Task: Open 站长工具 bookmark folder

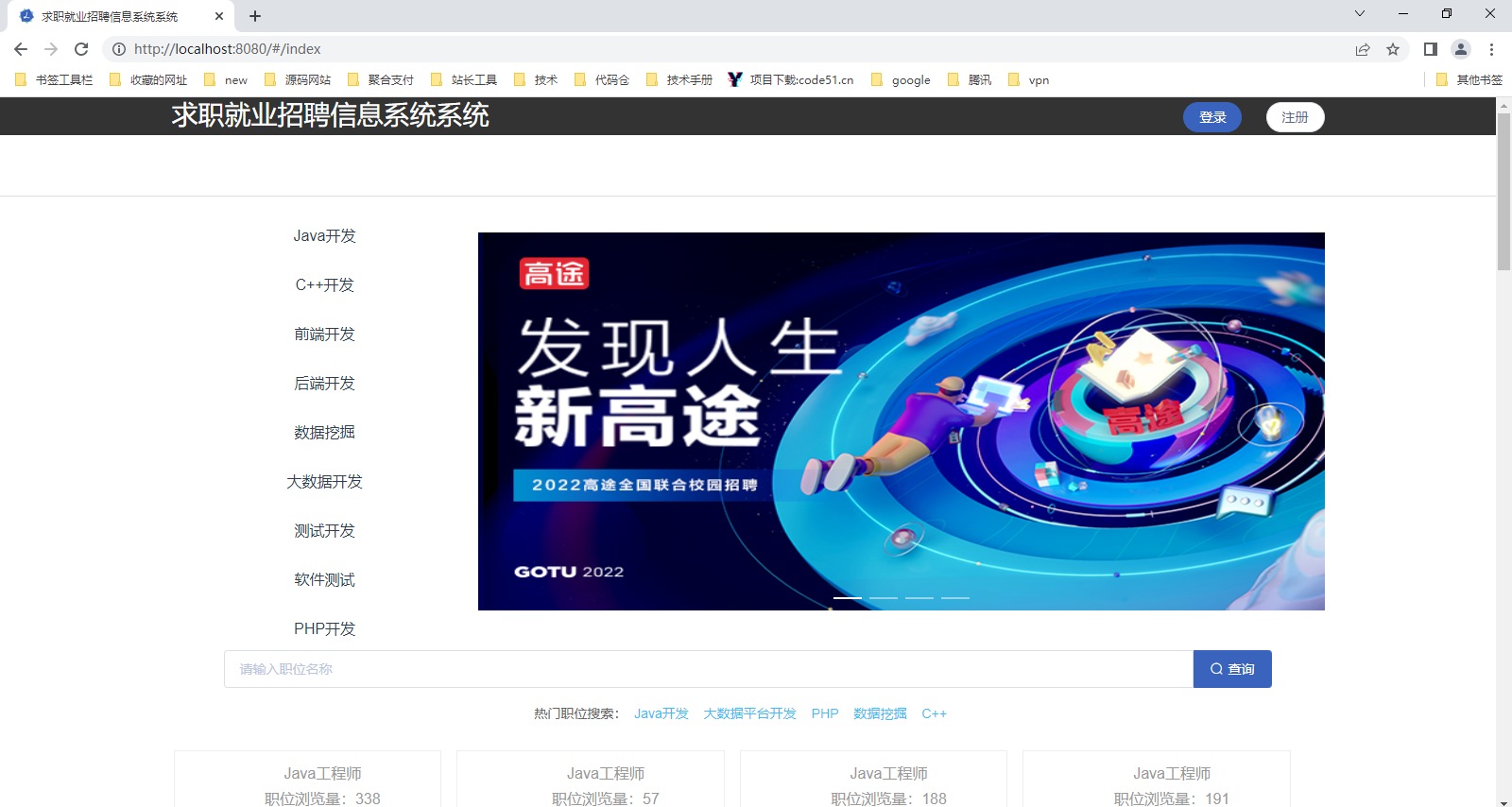Action: pos(464,80)
